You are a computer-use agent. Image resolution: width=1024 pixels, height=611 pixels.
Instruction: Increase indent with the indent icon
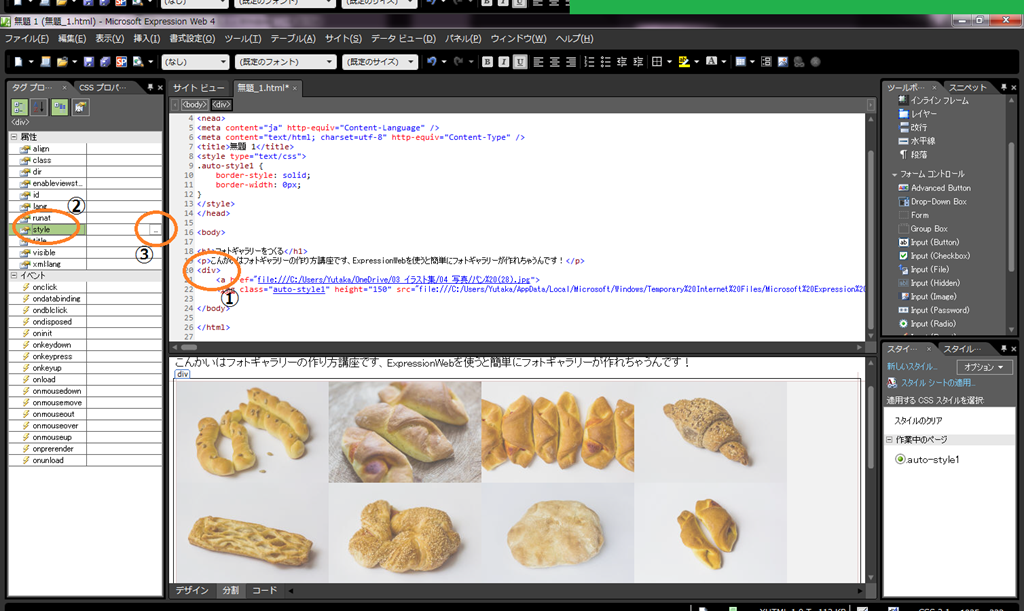(x=638, y=62)
